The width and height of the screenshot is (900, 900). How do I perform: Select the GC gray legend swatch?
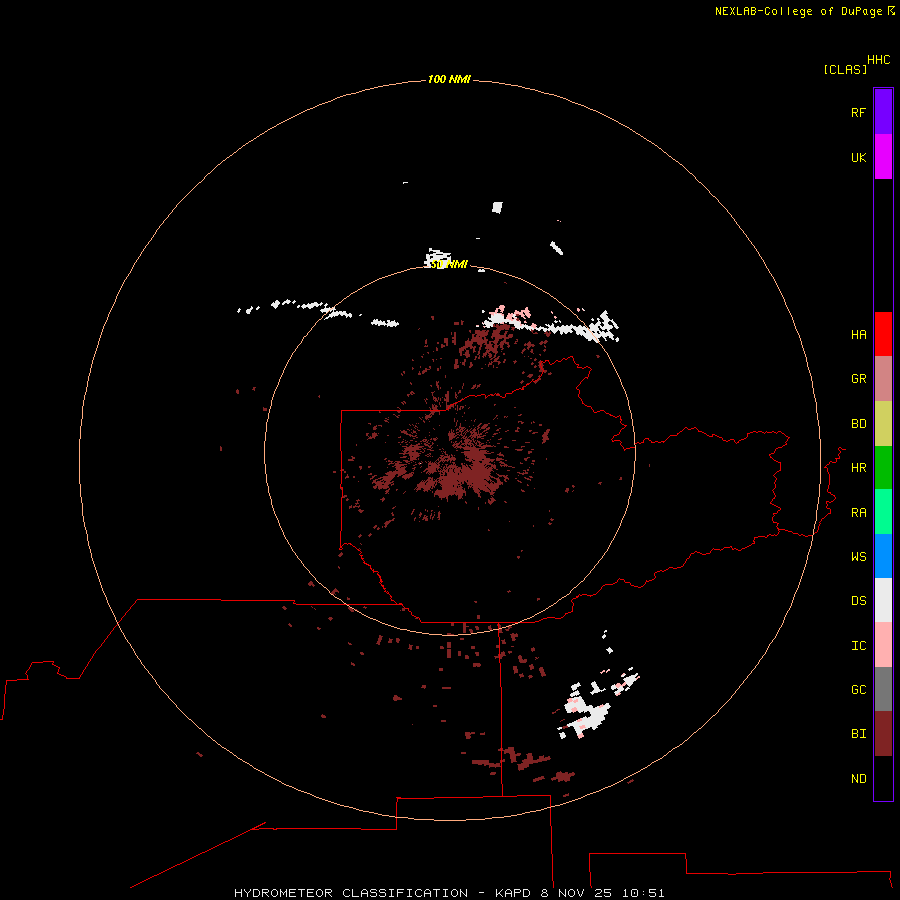point(883,689)
